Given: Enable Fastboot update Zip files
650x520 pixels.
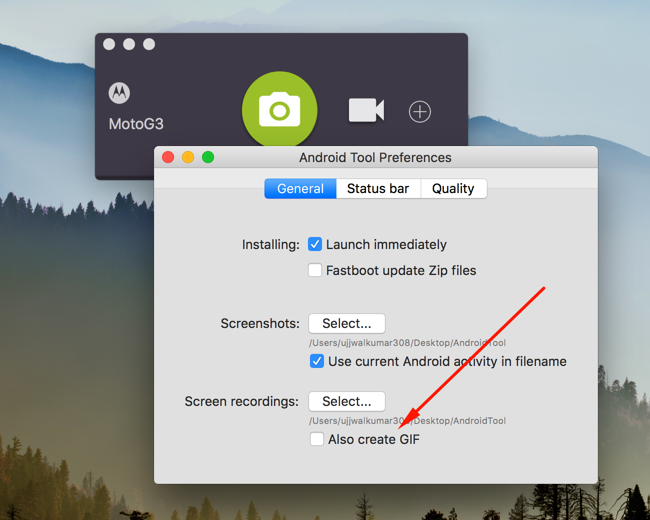Looking at the screenshot, I should click(315, 270).
